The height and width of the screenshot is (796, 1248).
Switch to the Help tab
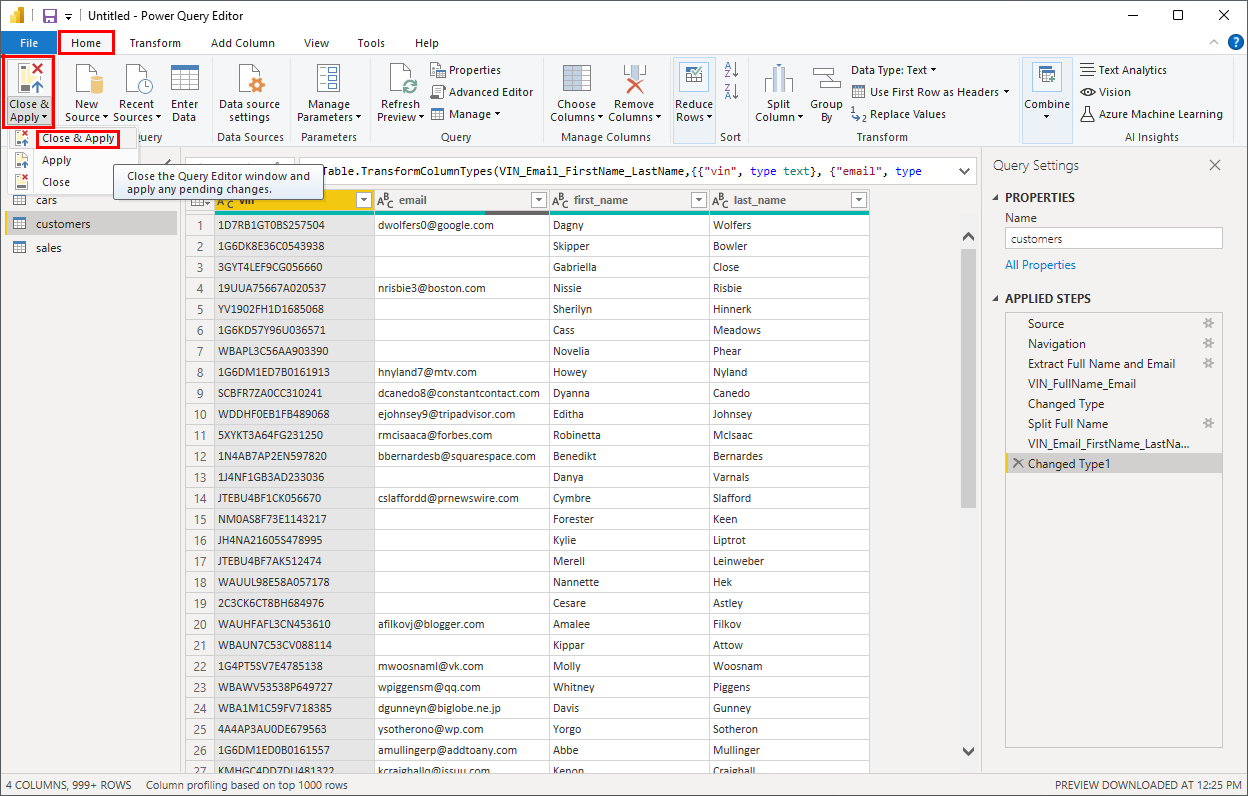coord(427,43)
